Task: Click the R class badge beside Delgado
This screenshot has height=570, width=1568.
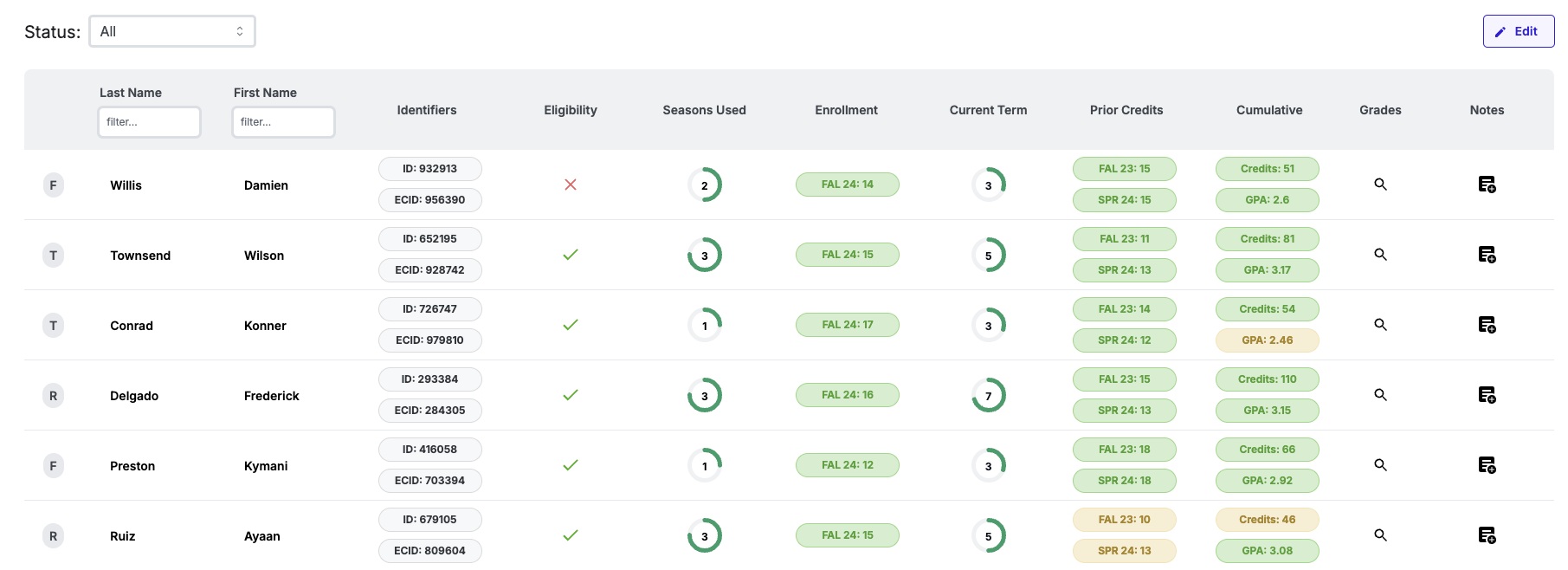Action: point(54,396)
